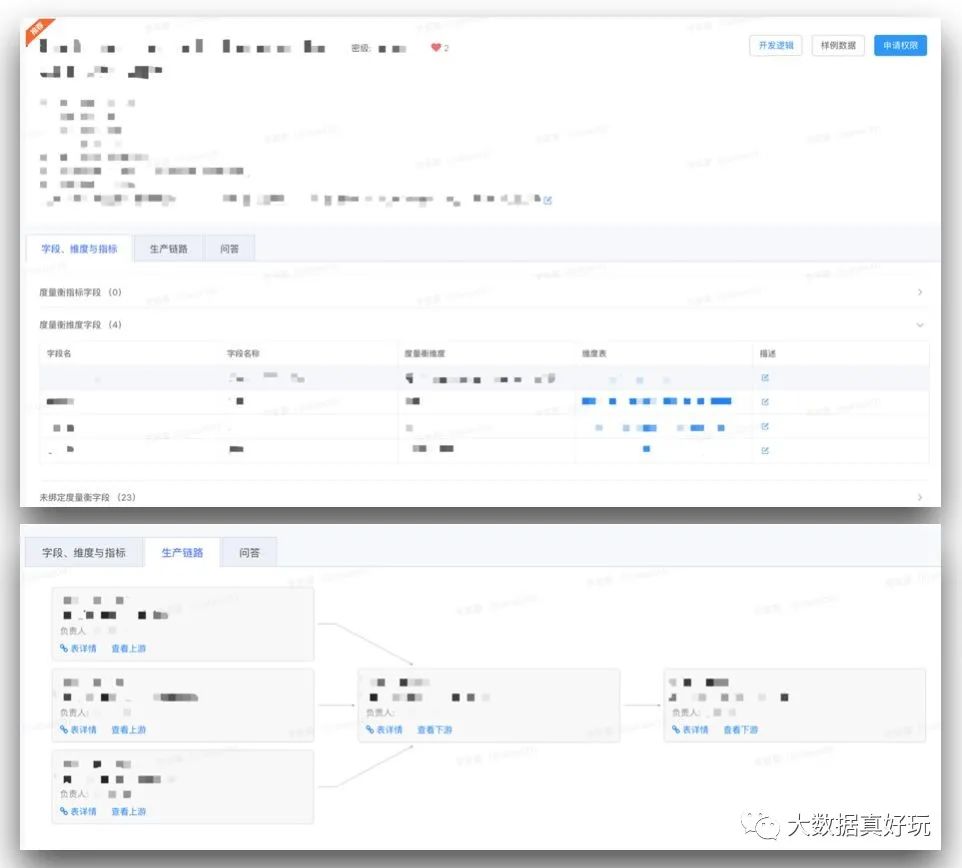The width and height of the screenshot is (962, 868).
Task: Click the red heart favorite icon
Action: [436, 47]
